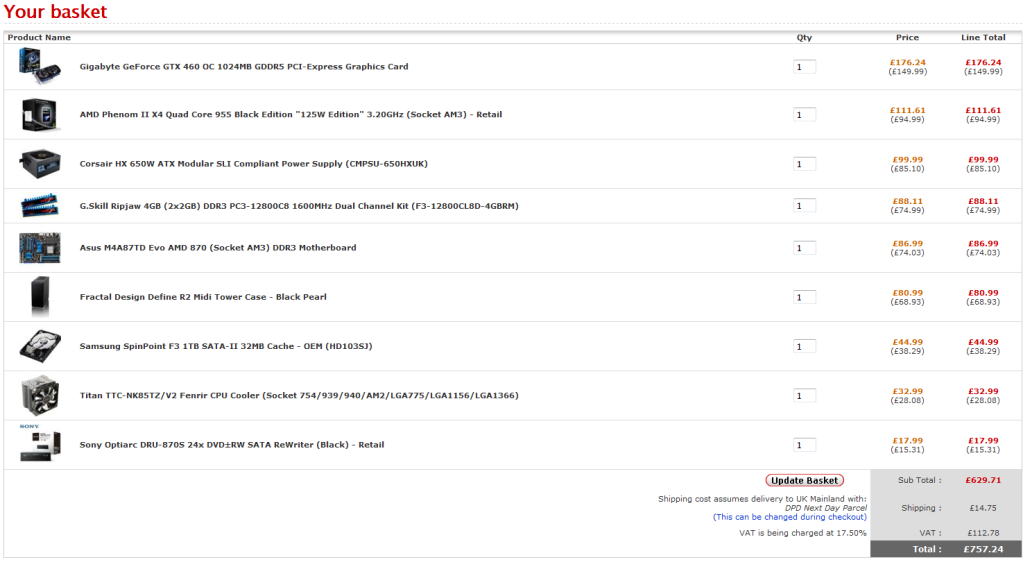1023x562 pixels.
Task: Open the Samsung SpinPoint F3 1TB link
Action: click(x=226, y=346)
